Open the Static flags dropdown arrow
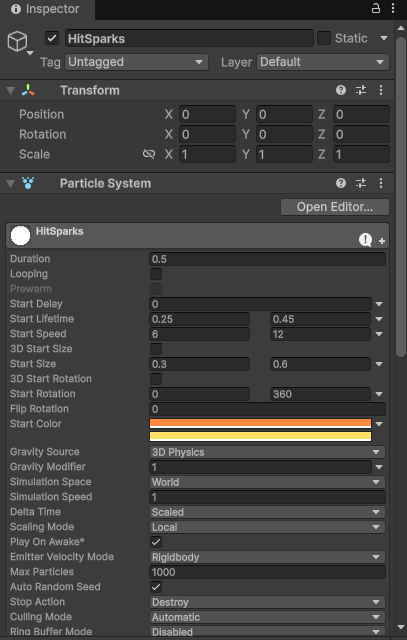 coord(384,38)
